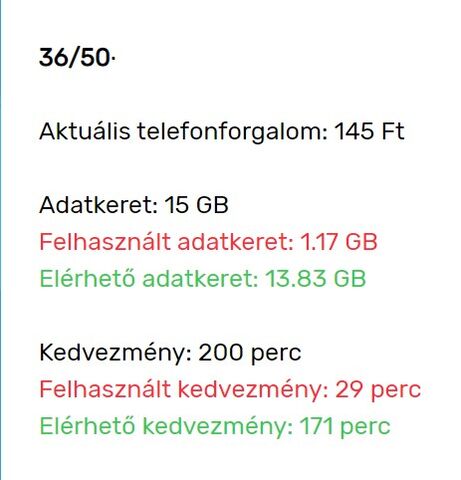Select the green Elérhető adatkeret label

tap(149, 278)
